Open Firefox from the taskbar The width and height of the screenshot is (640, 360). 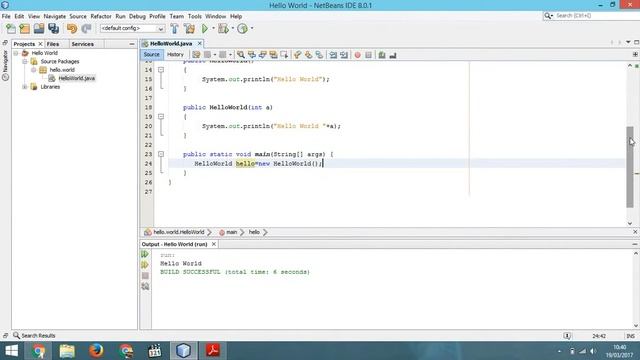tap(96, 351)
